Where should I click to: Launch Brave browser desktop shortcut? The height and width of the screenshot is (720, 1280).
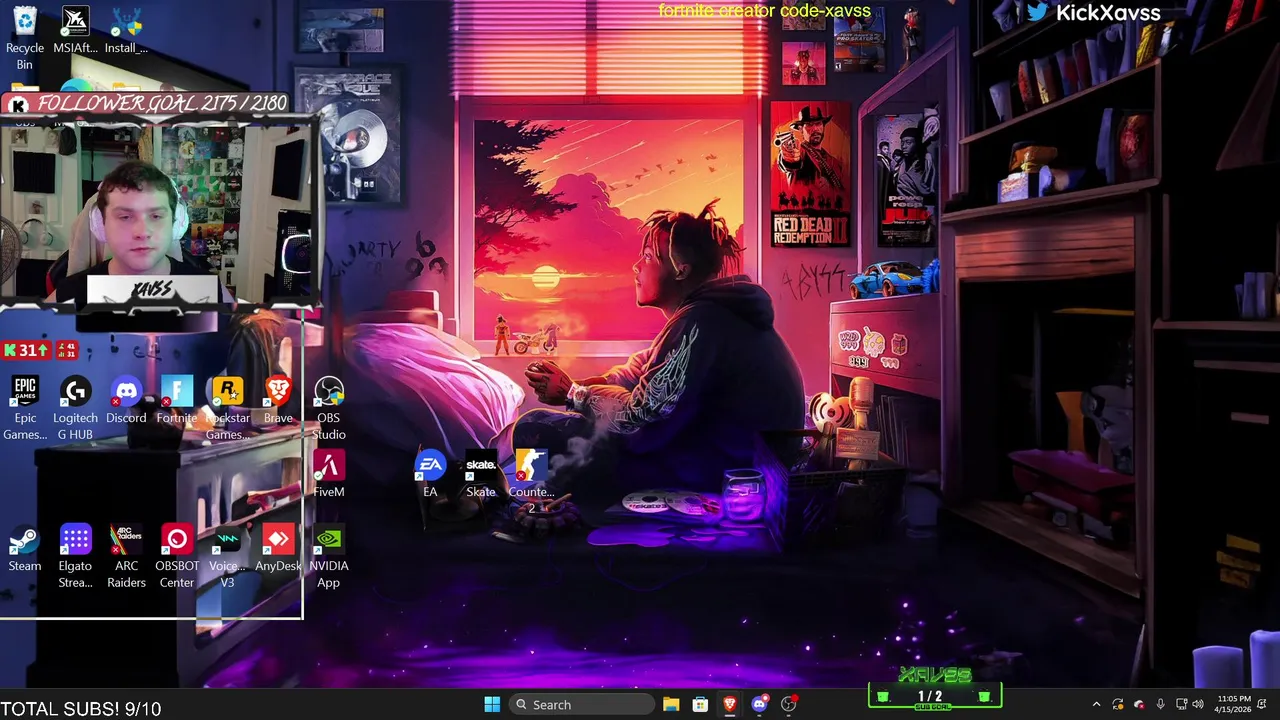[x=278, y=400]
